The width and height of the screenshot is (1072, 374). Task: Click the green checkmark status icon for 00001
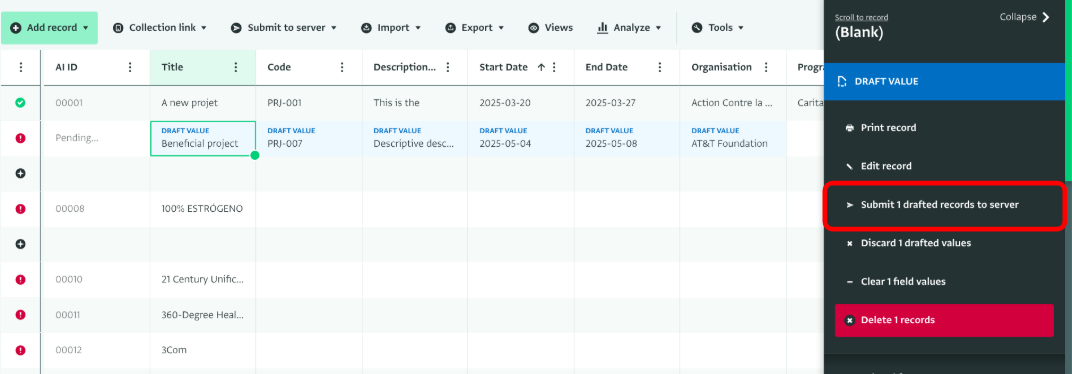coord(21,103)
